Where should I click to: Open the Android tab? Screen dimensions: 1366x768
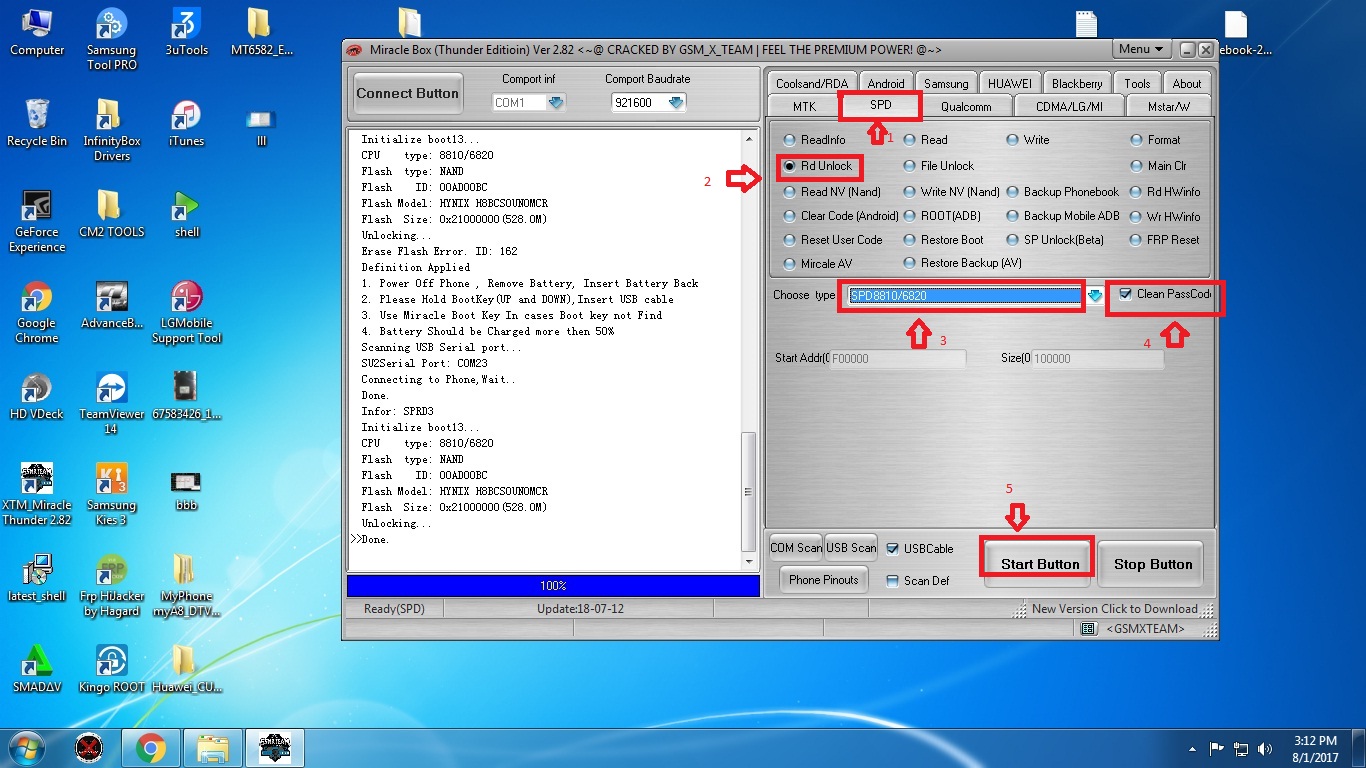coord(886,84)
